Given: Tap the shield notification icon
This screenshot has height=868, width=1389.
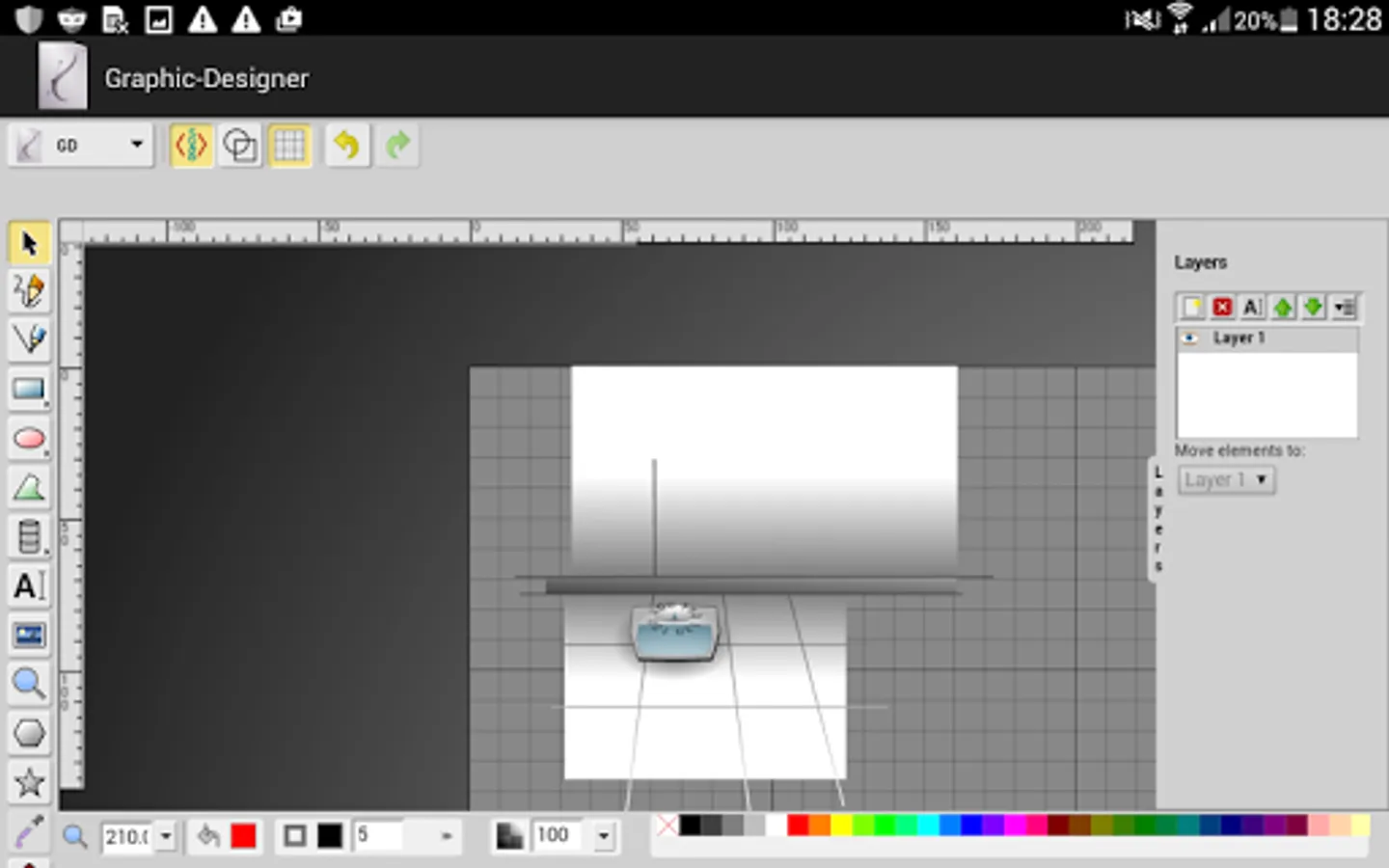Looking at the screenshot, I should (29, 18).
